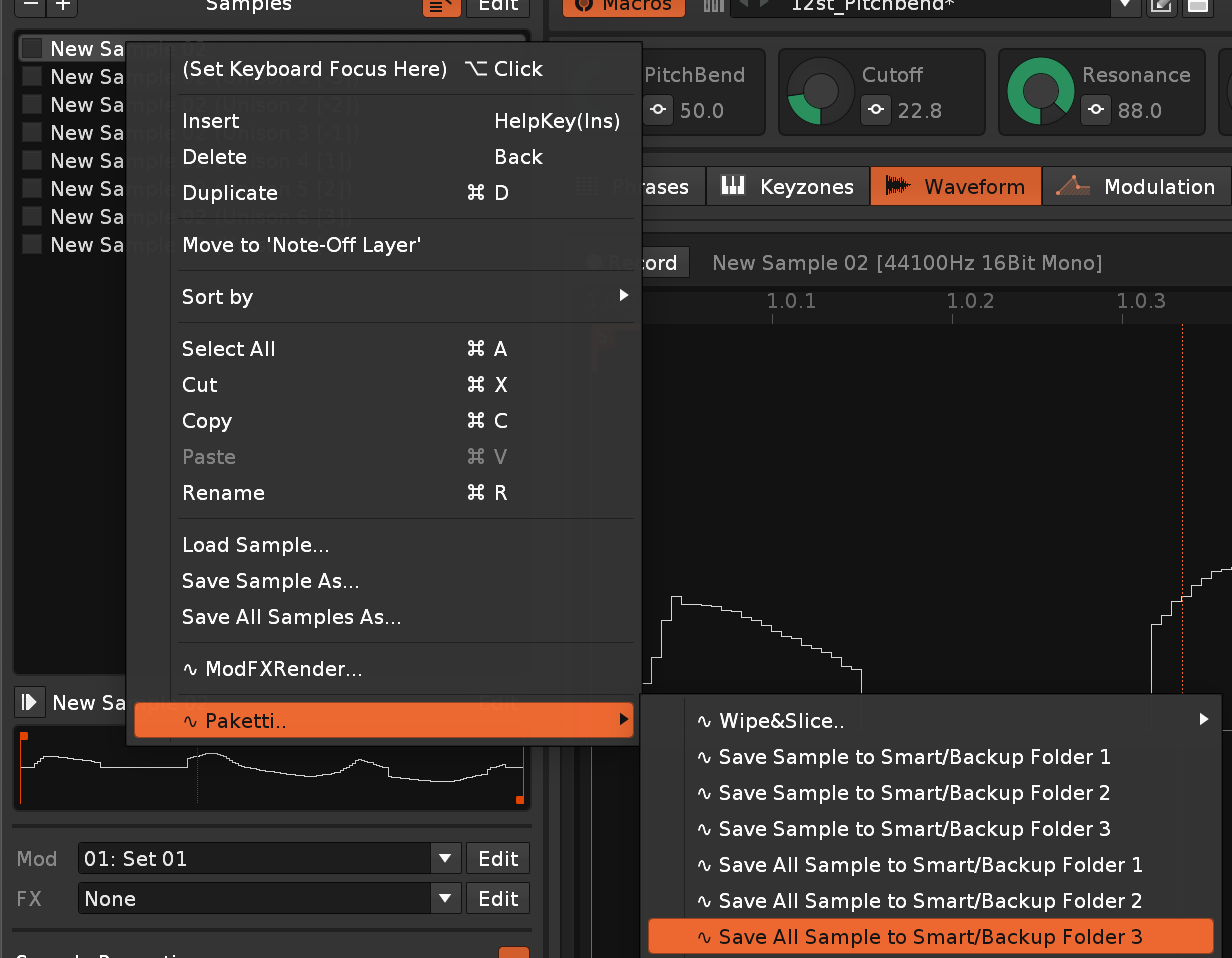Adjust the Resonance knob
The width and height of the screenshot is (1232, 958).
tap(1040, 92)
